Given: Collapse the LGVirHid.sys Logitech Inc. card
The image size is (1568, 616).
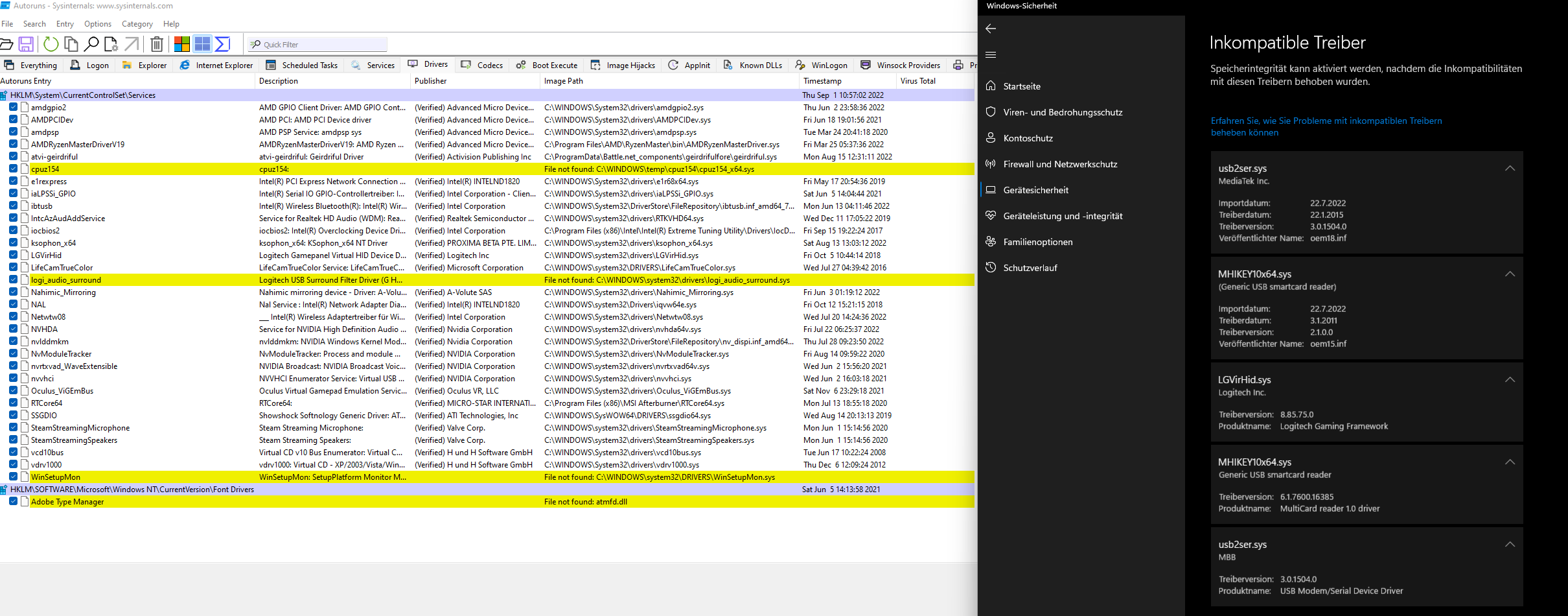Looking at the screenshot, I should pos(1510,380).
